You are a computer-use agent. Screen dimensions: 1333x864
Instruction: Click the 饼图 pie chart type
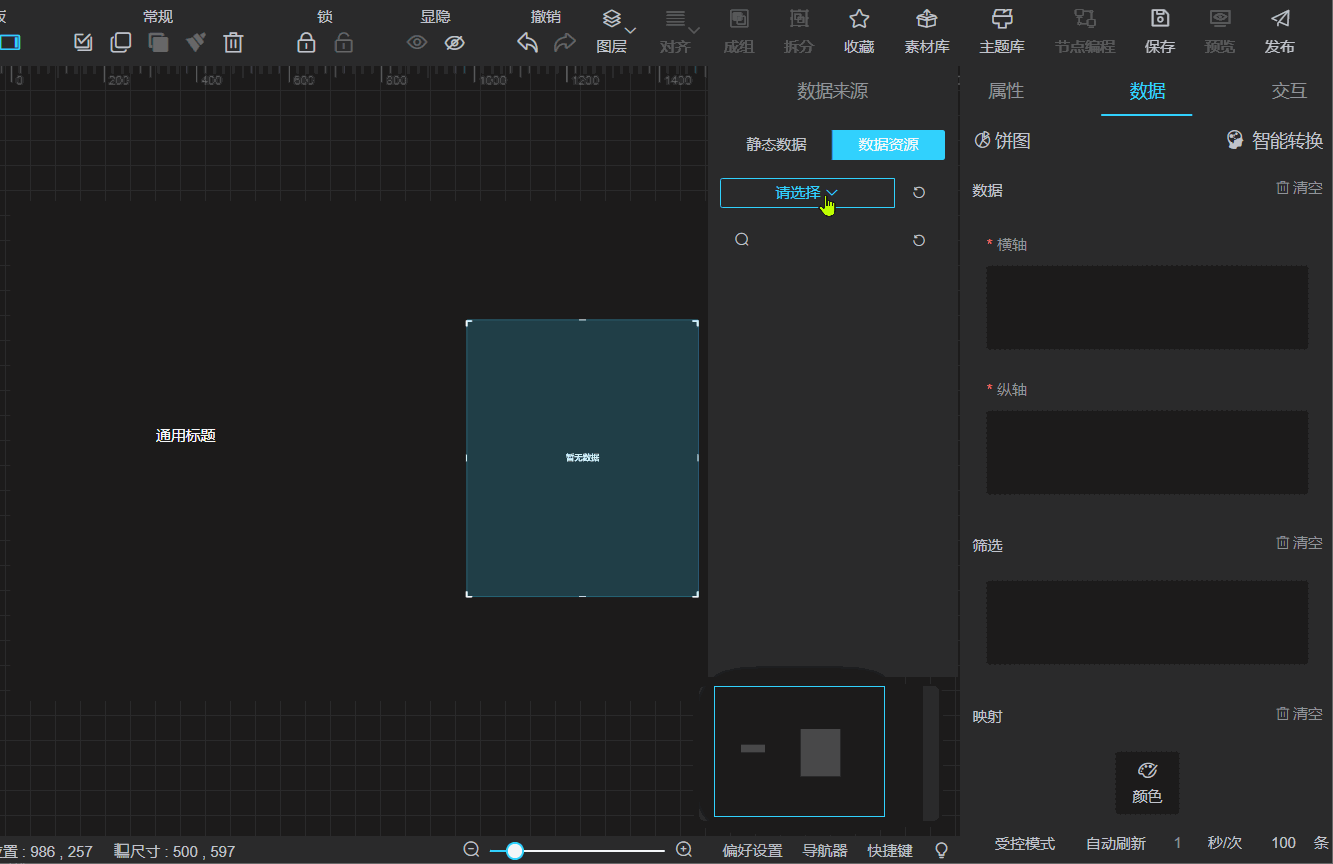pyautogui.click(x=1002, y=141)
